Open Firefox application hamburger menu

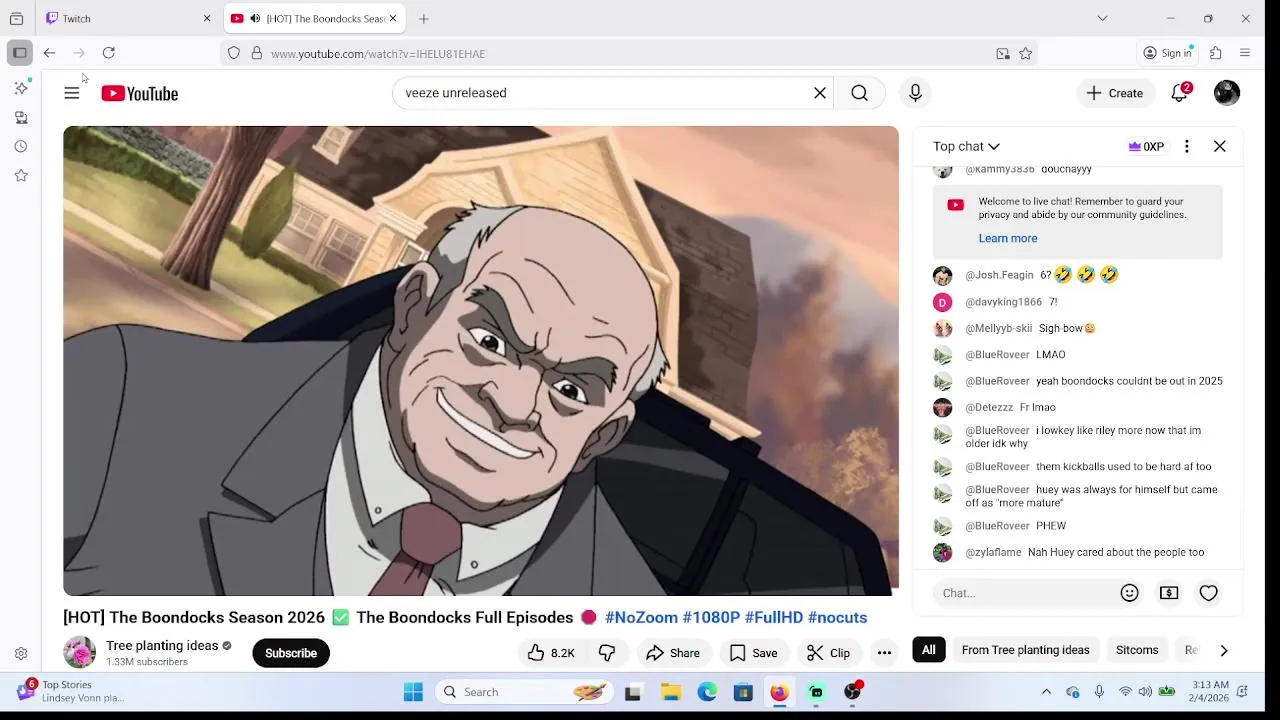(1245, 53)
